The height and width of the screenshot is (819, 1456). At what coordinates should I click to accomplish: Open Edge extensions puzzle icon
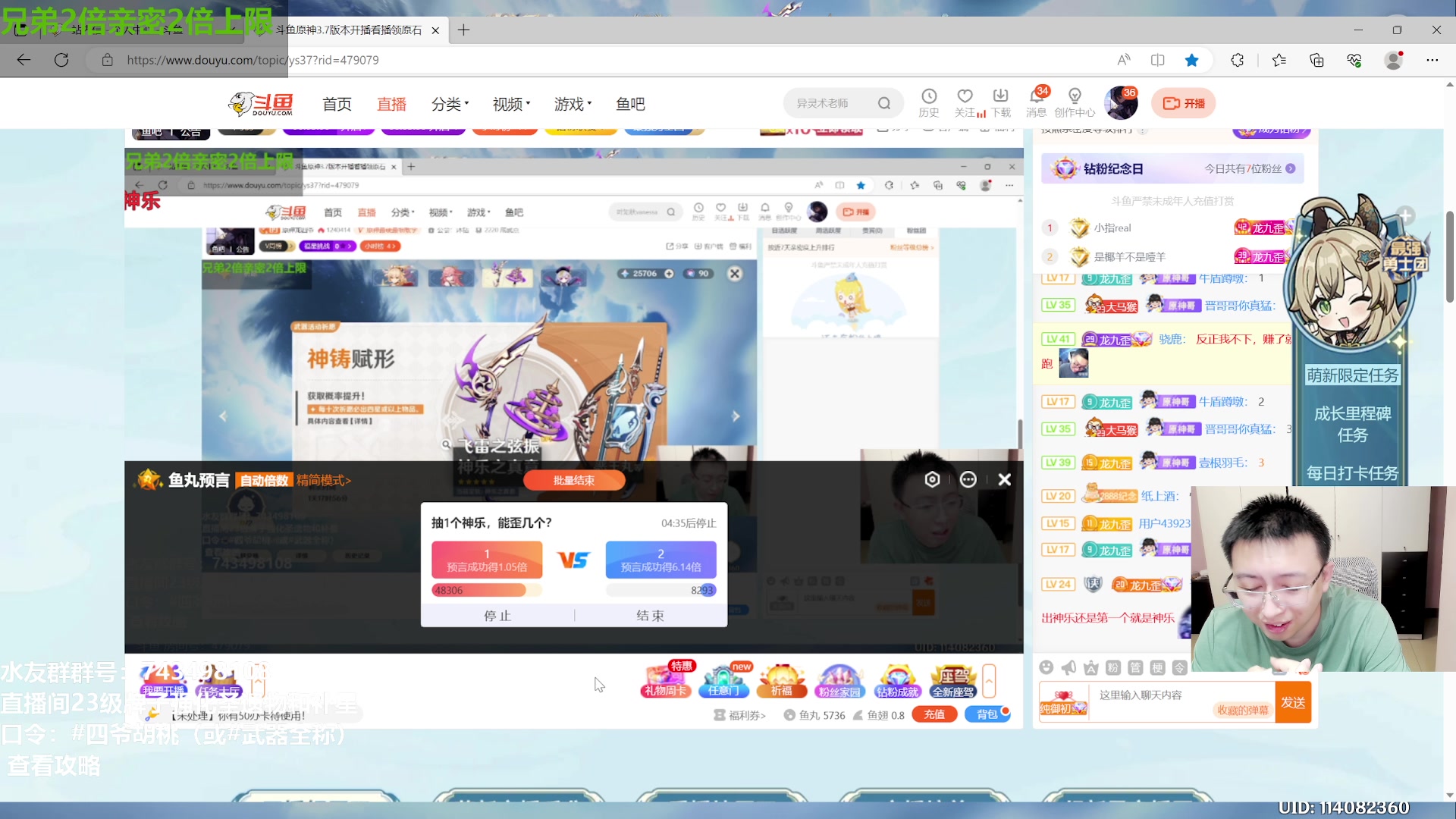(1238, 60)
